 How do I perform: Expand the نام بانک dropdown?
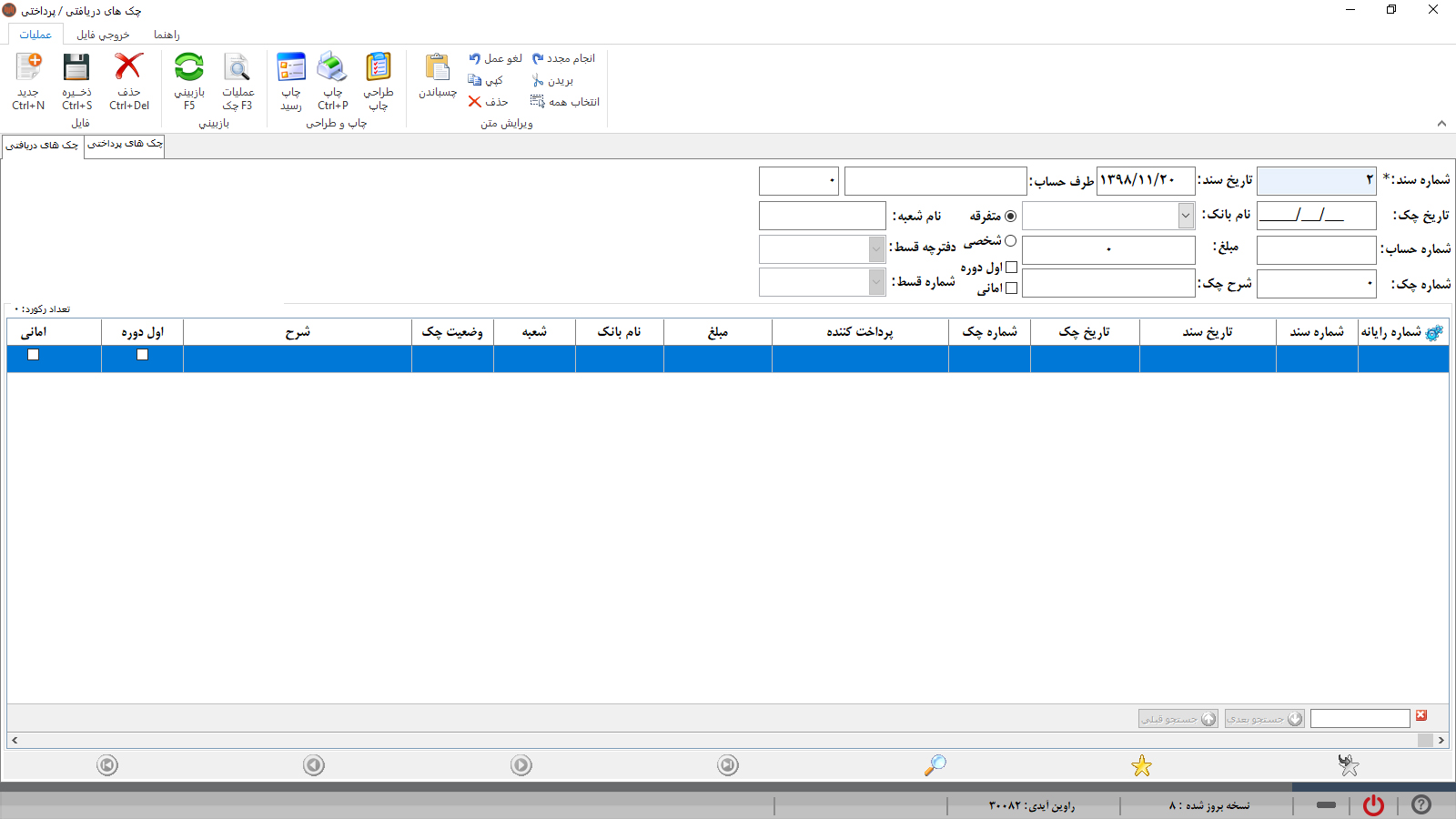(x=1185, y=216)
